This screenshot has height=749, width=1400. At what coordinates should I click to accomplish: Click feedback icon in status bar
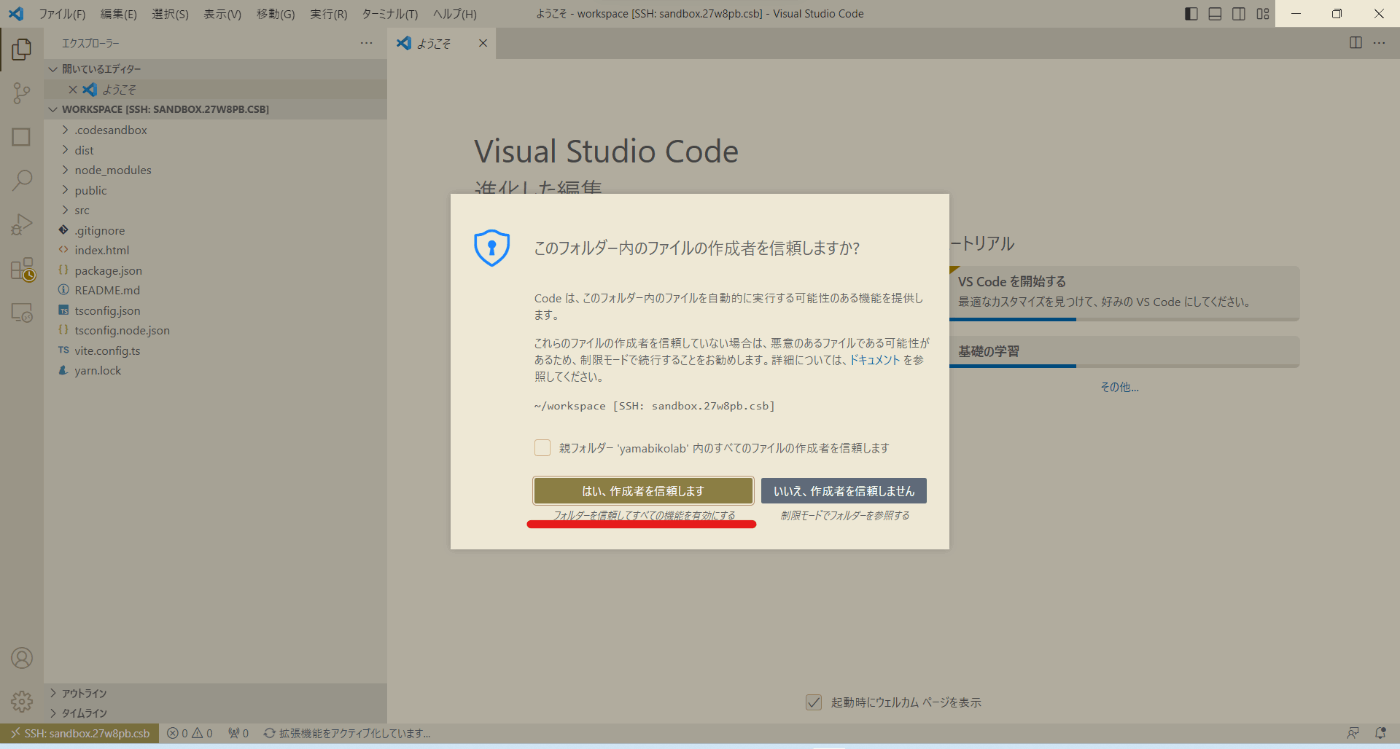point(1353,733)
